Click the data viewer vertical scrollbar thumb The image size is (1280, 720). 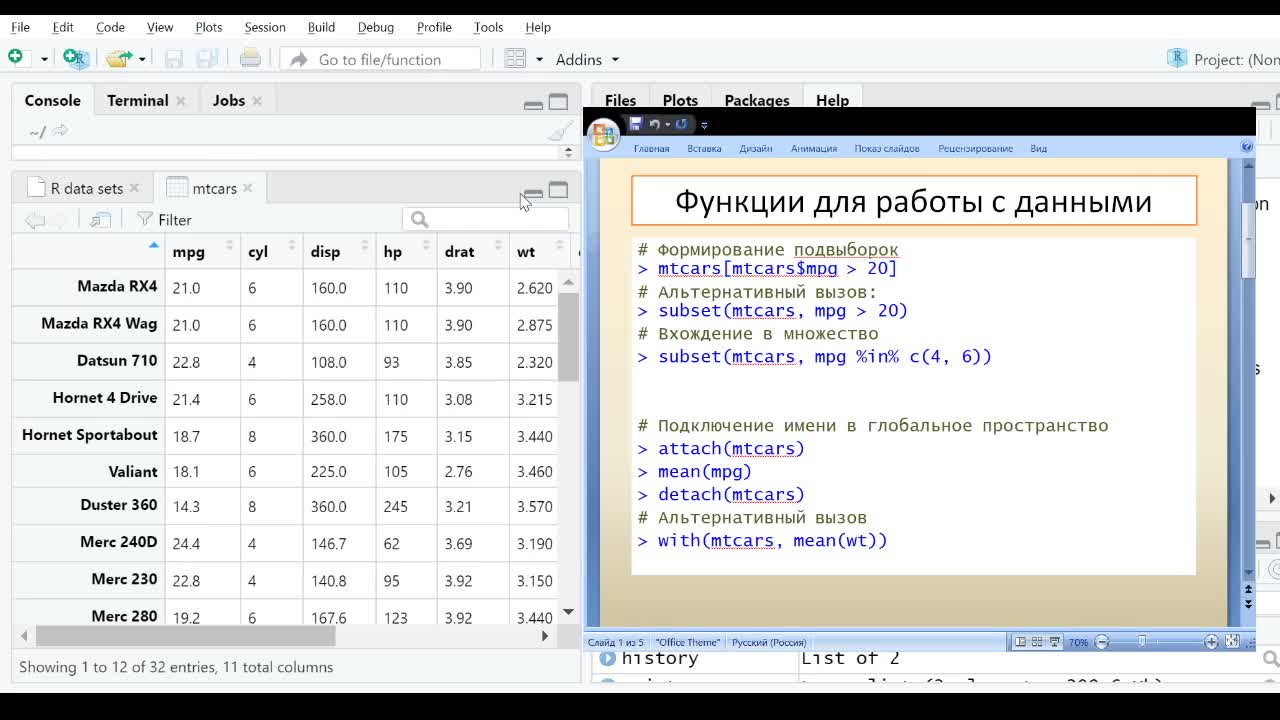click(x=568, y=337)
